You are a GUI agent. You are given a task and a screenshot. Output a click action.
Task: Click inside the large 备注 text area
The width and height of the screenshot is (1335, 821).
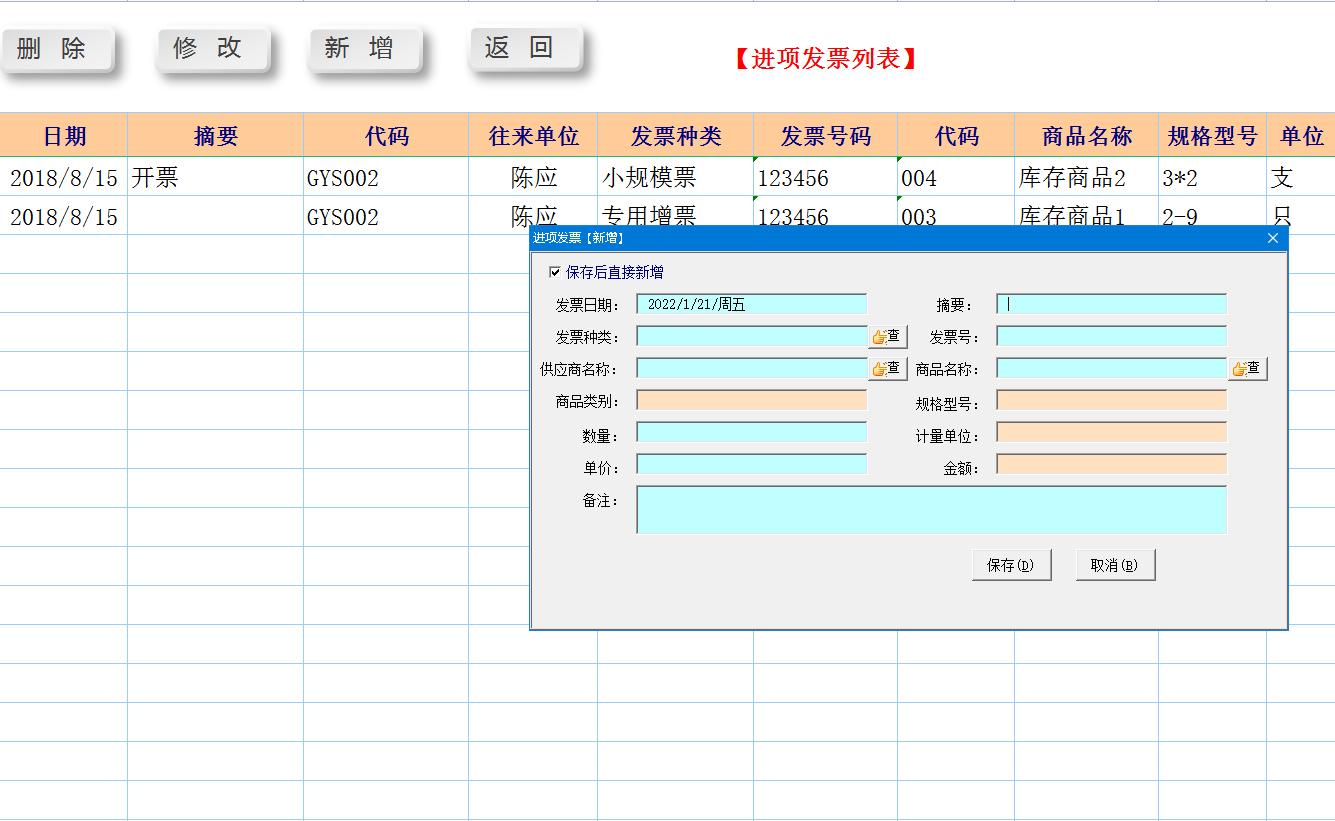click(x=930, y=510)
